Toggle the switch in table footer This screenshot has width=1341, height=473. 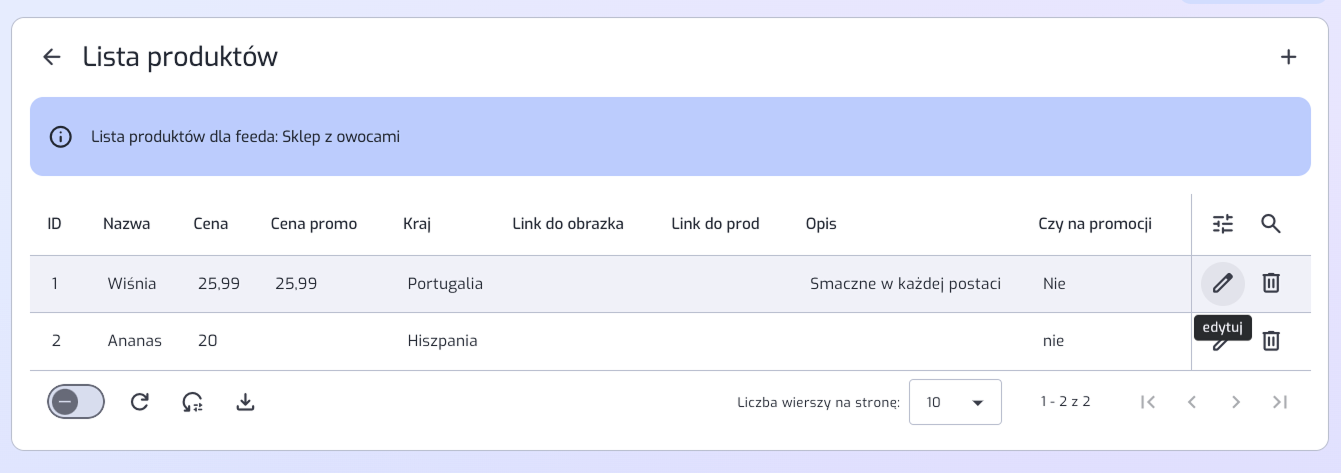(76, 402)
